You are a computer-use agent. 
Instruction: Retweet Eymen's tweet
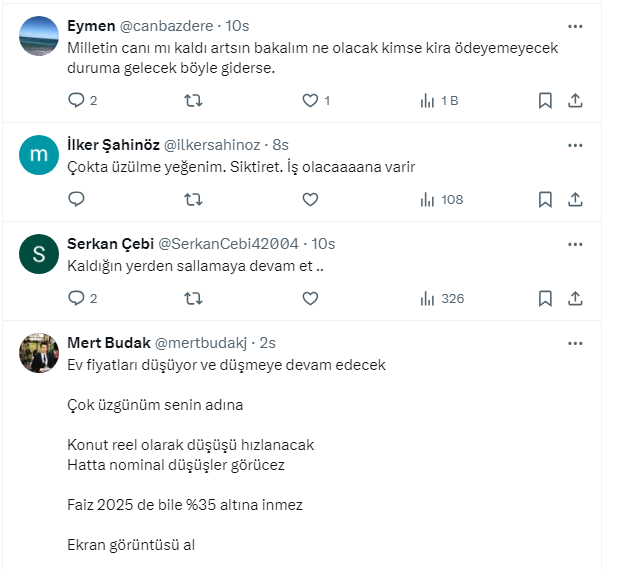click(195, 100)
